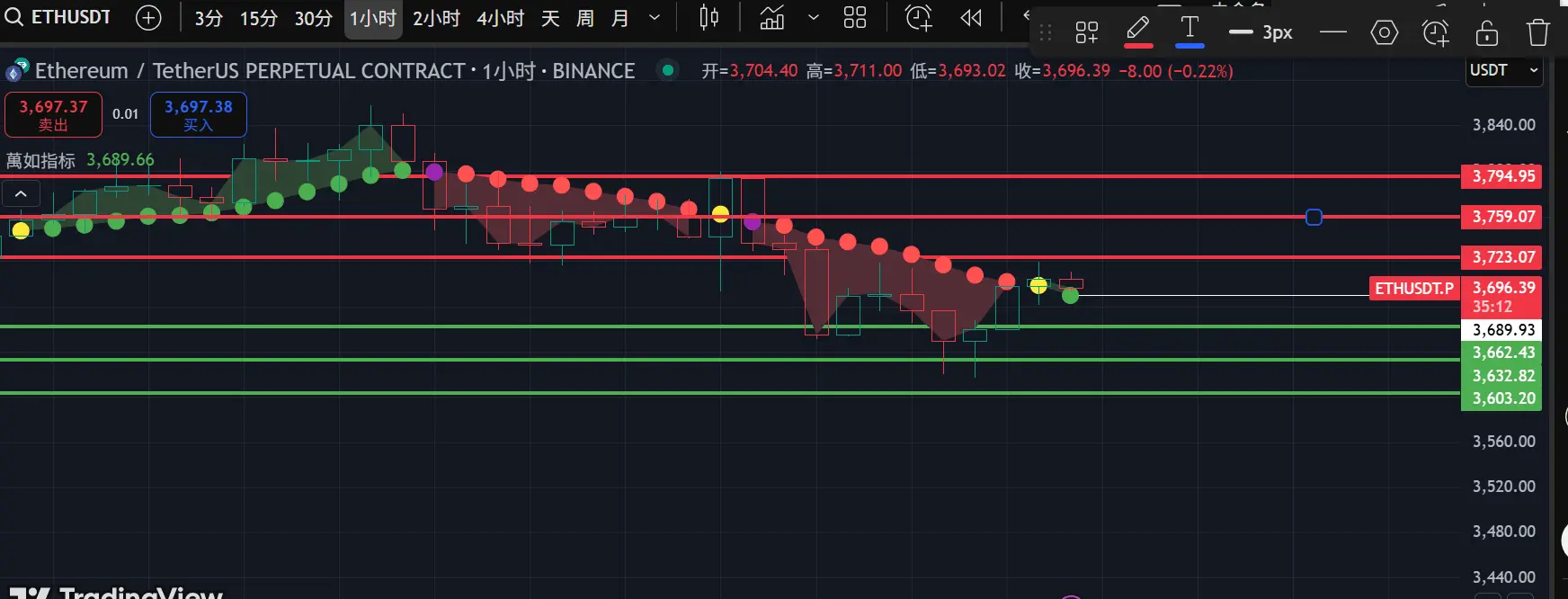The height and width of the screenshot is (599, 1568).
Task: Select the 4小时 timeframe
Action: (x=500, y=18)
